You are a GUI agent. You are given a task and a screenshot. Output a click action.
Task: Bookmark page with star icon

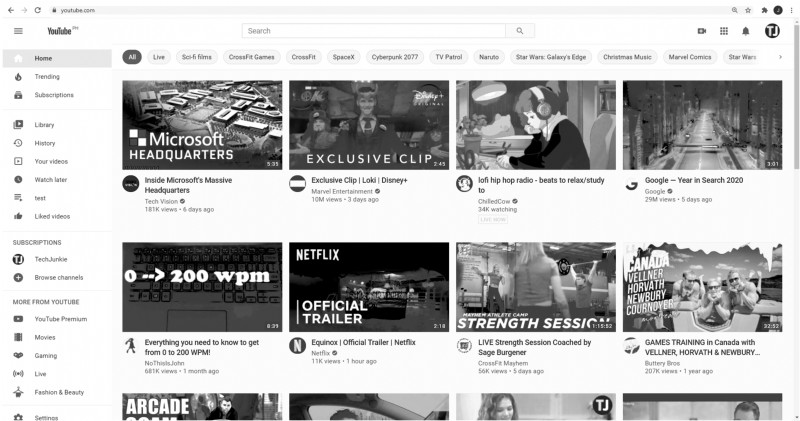coord(748,10)
